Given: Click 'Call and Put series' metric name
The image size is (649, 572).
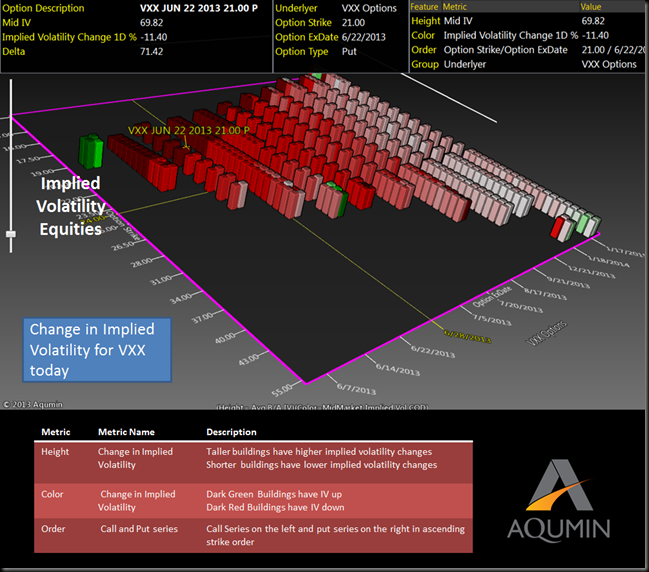Looking at the screenshot, I should [x=139, y=529].
